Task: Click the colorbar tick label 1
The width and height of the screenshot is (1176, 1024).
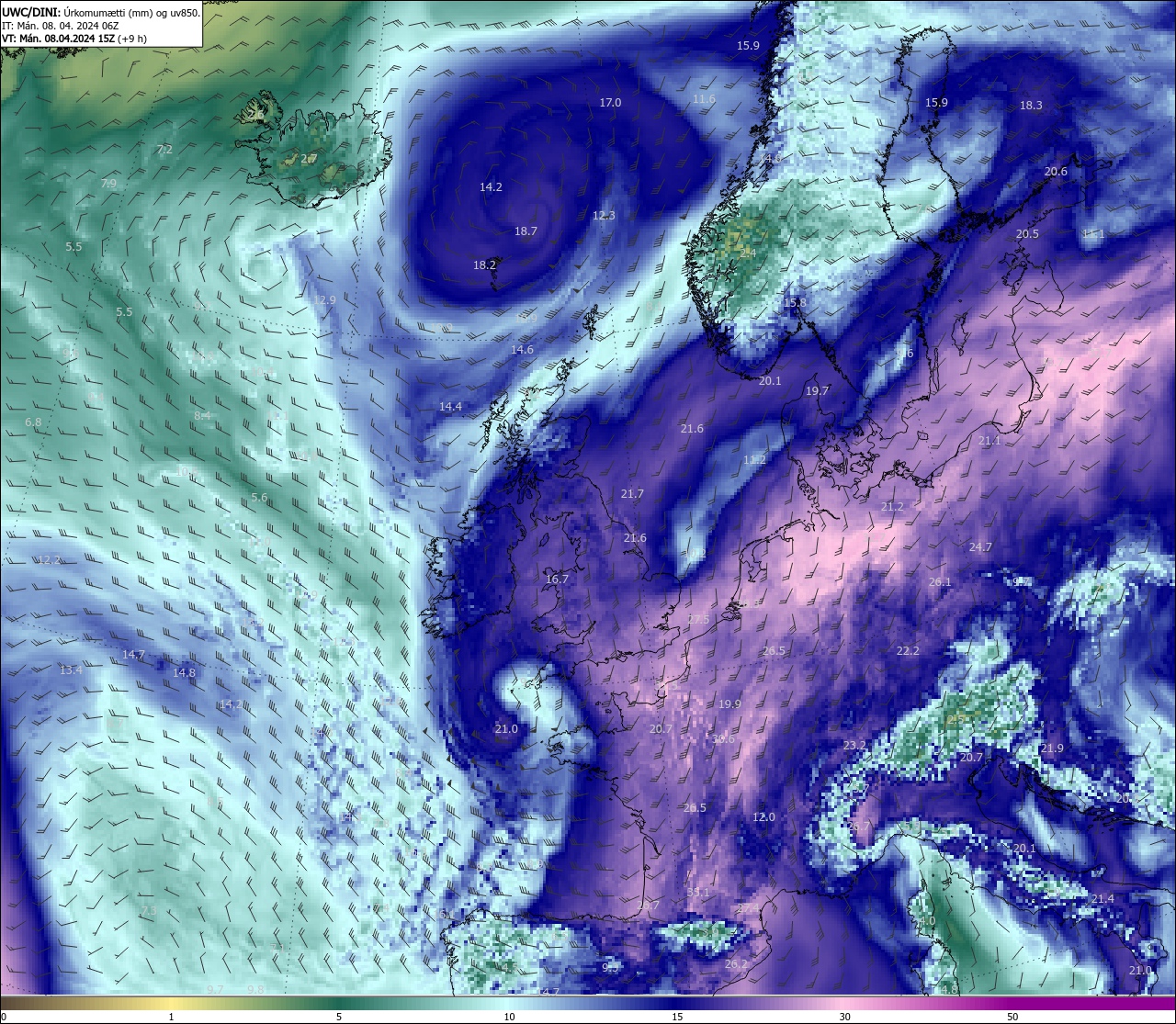Action: (x=171, y=1017)
